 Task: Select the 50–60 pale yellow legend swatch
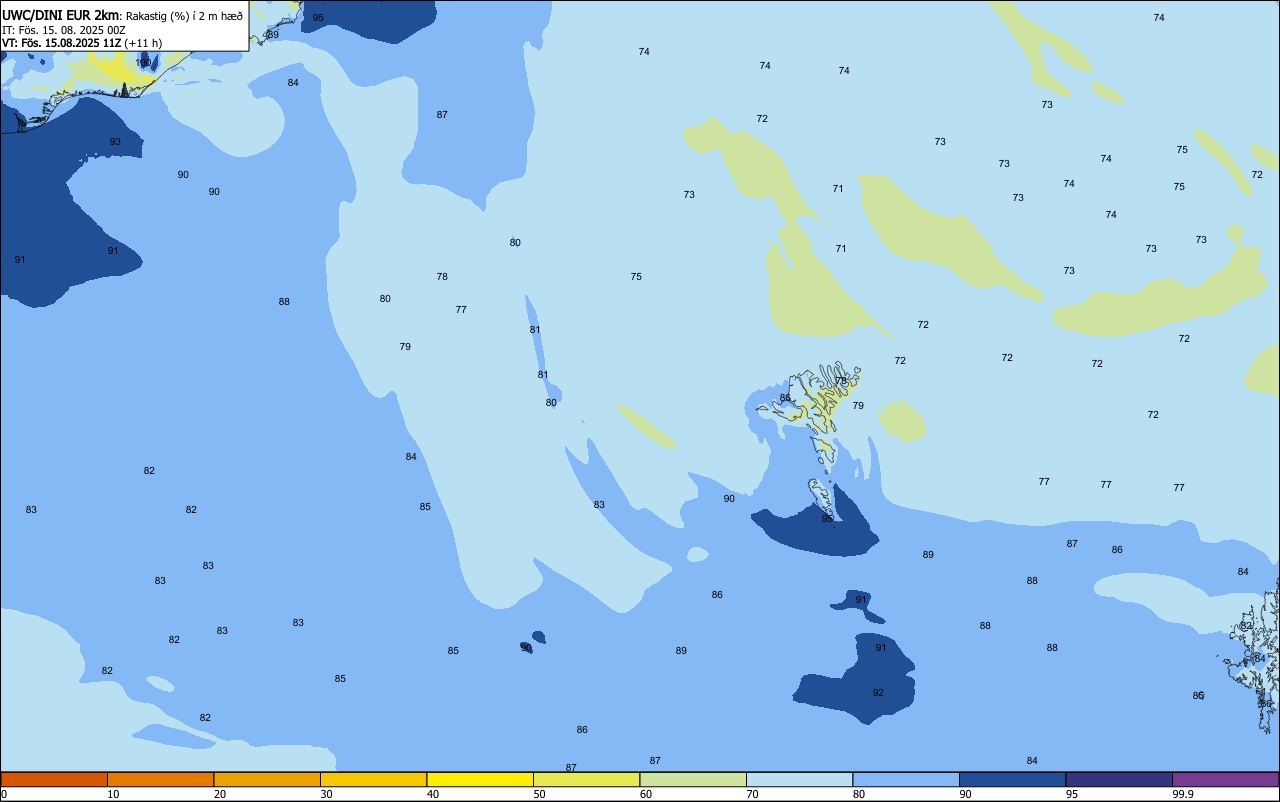click(x=586, y=779)
